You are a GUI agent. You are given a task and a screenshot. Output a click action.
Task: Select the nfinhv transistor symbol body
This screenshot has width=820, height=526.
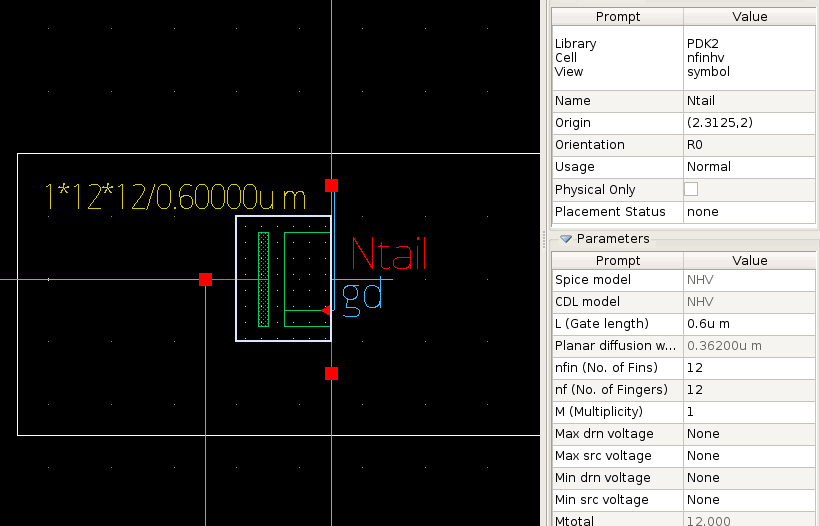coord(283,279)
